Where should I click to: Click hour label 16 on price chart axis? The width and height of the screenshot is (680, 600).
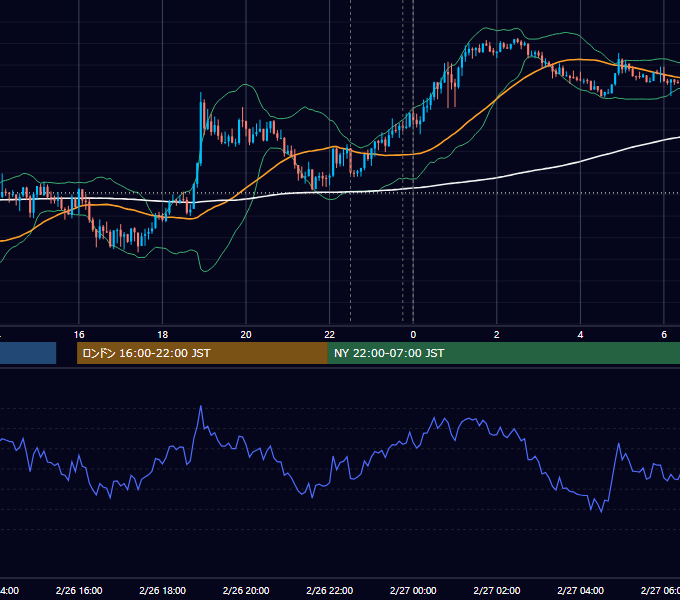(79, 335)
